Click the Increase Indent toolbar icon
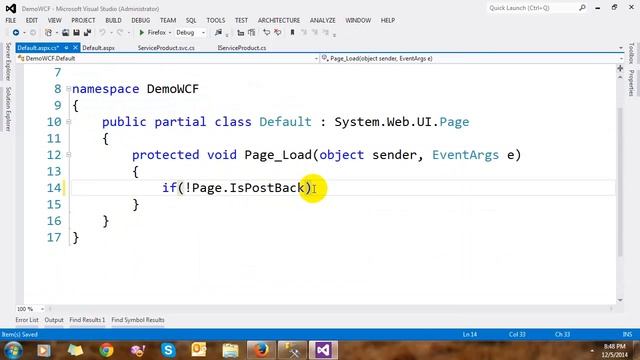Viewport: 640px width, 360px height. click(x=251, y=32)
